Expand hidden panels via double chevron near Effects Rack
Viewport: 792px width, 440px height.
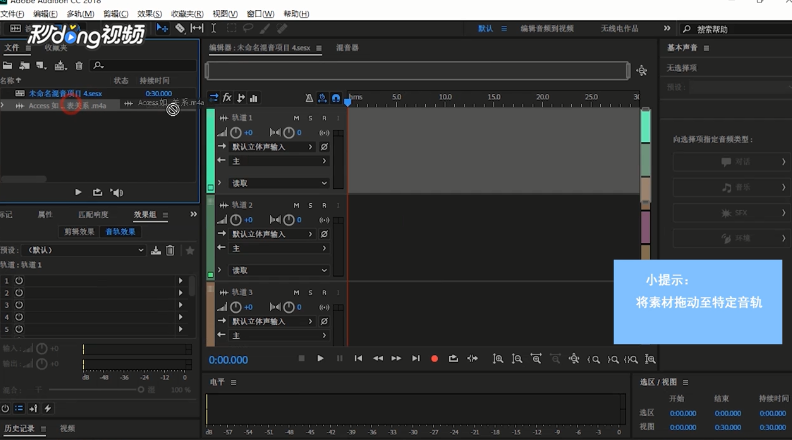coord(193,214)
